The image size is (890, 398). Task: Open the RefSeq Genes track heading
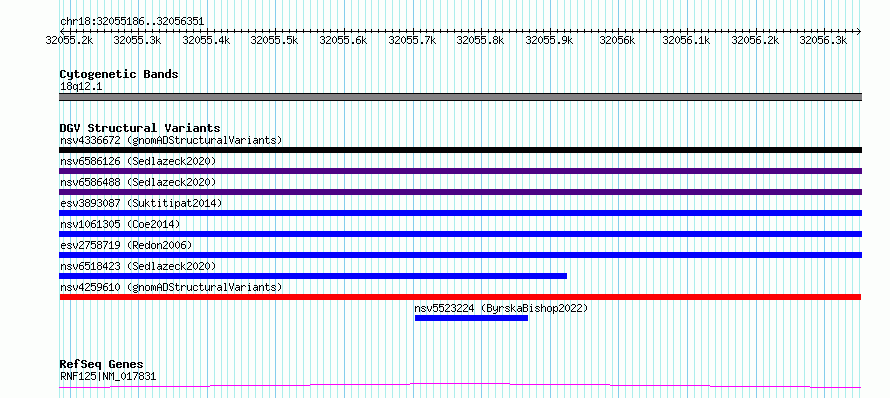tap(101, 365)
